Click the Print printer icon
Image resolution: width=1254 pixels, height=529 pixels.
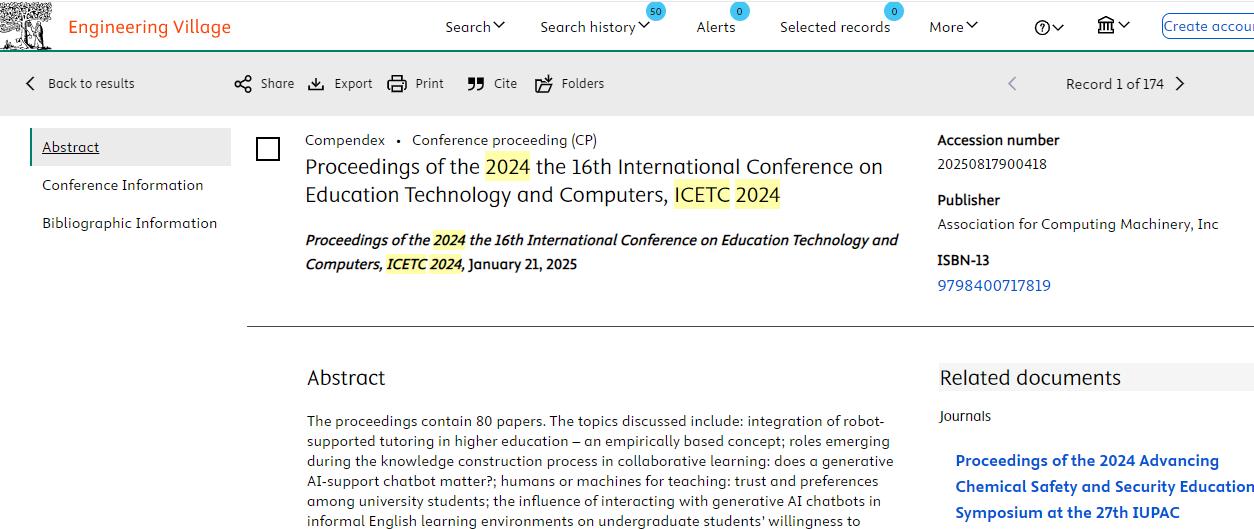pyautogui.click(x=397, y=84)
